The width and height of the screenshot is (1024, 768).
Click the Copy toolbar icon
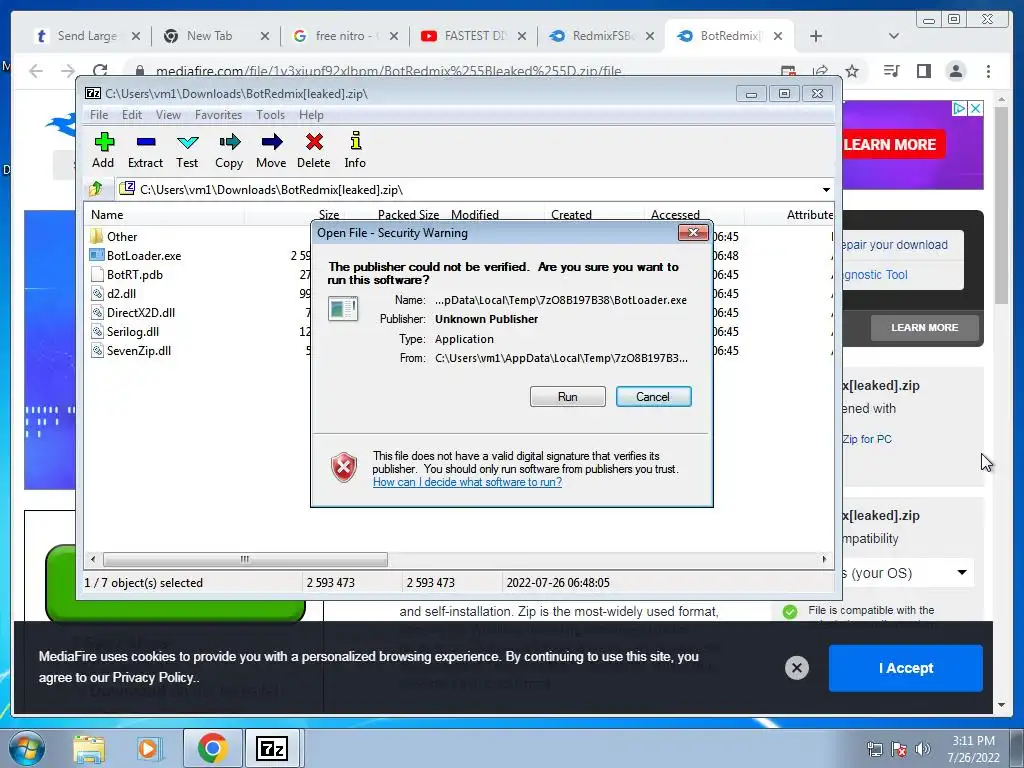(229, 150)
